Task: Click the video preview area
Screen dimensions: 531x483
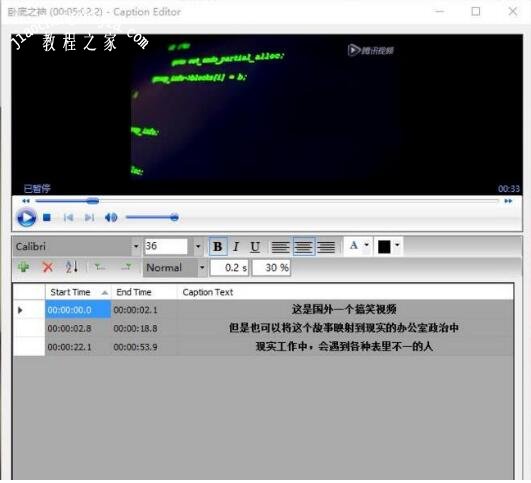Action: [x=267, y=114]
